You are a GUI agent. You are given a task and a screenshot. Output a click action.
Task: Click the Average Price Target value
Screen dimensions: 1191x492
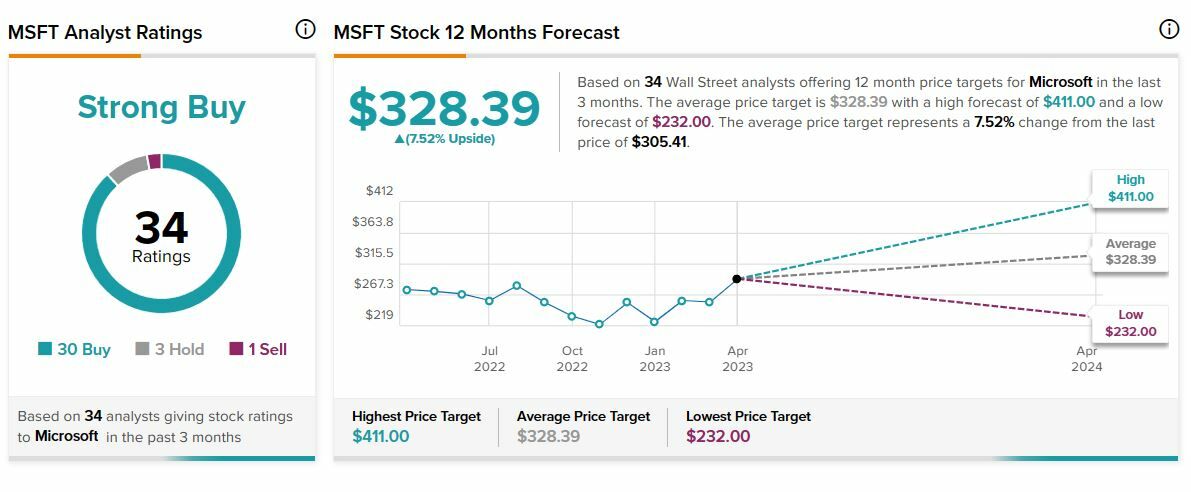click(x=548, y=436)
